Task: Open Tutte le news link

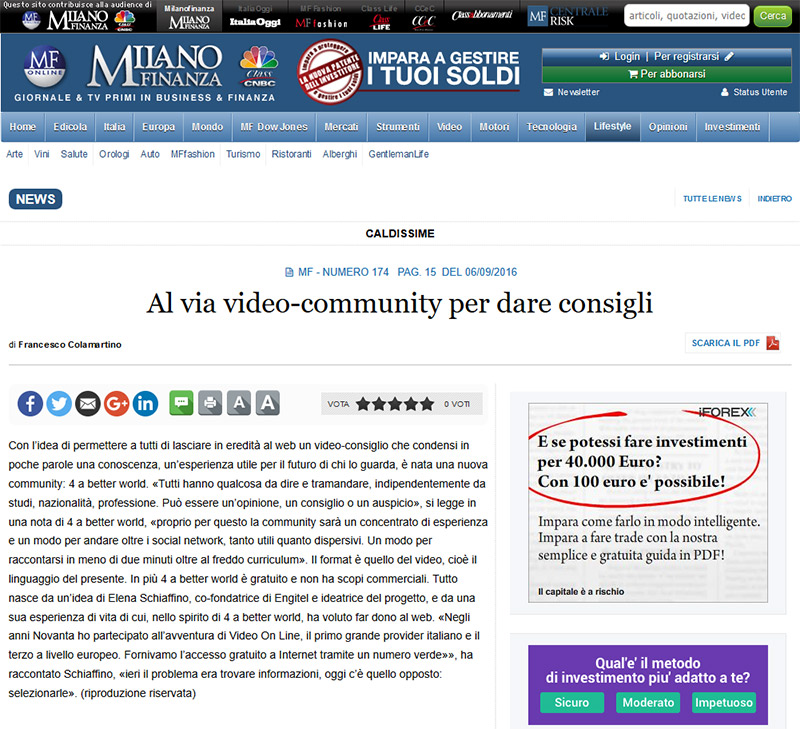Action: (711, 199)
